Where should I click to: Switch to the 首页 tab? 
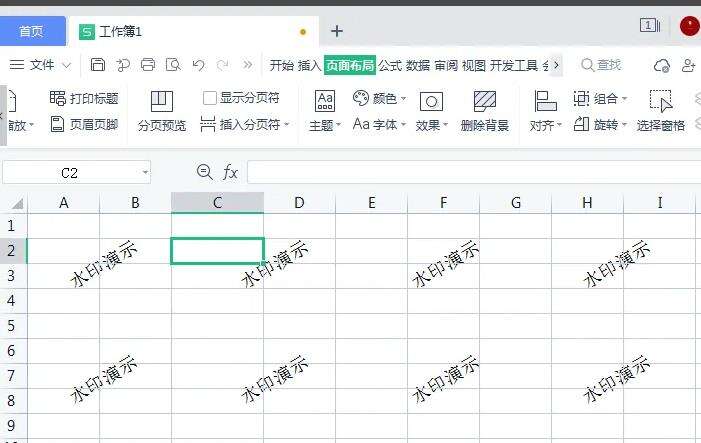point(31,31)
